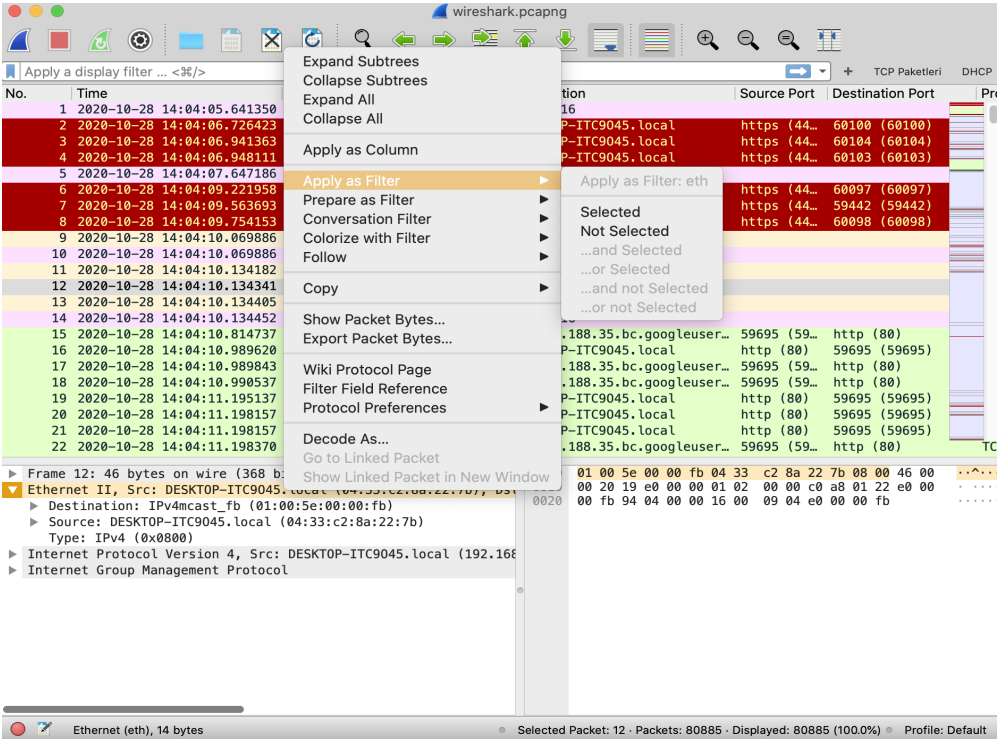Reload this capture file icon
Screen dimensions: 998x740
coord(312,38)
